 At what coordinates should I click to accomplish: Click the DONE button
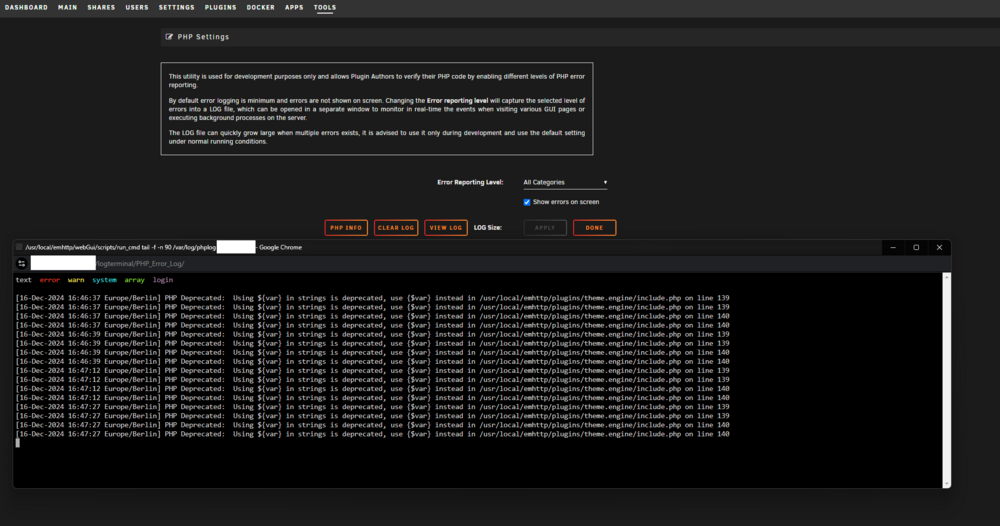[594, 228]
